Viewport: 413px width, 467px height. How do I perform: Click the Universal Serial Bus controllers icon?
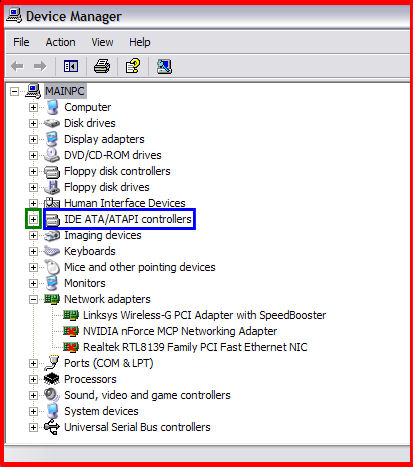click(52, 427)
